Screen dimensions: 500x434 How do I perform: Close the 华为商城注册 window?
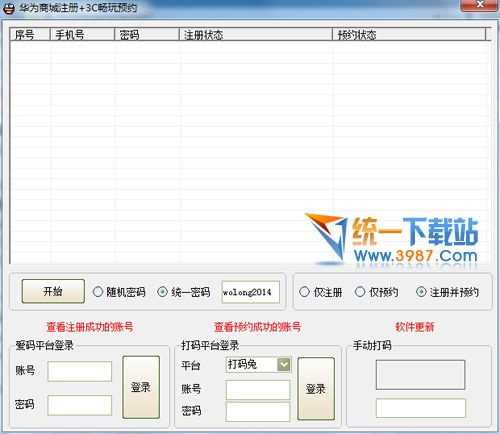(x=479, y=5)
